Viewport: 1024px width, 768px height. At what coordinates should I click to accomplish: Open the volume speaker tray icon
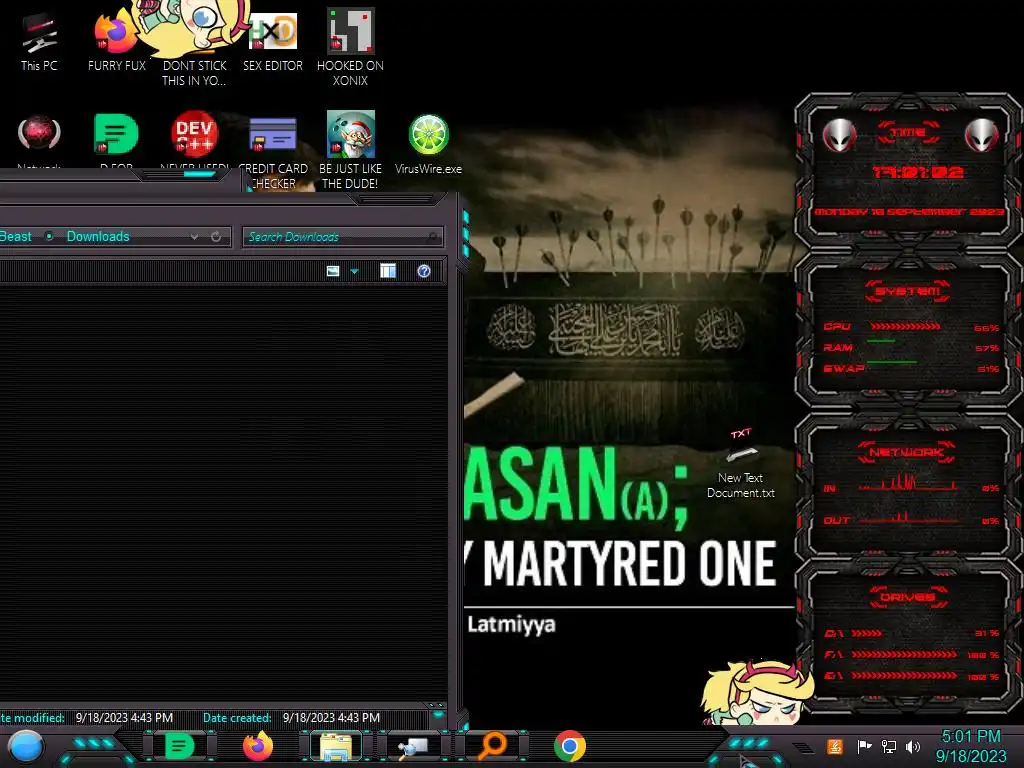[x=913, y=746]
